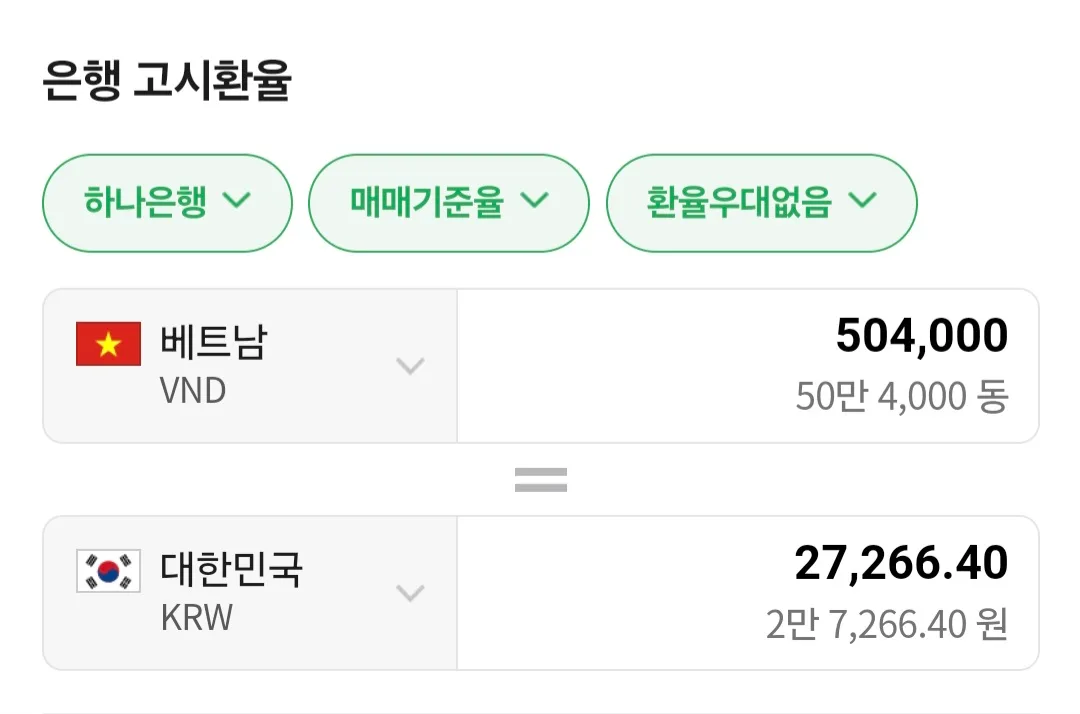This screenshot has height=714, width=1080.
Task: Tap the VND currency code
Action: click(193, 391)
